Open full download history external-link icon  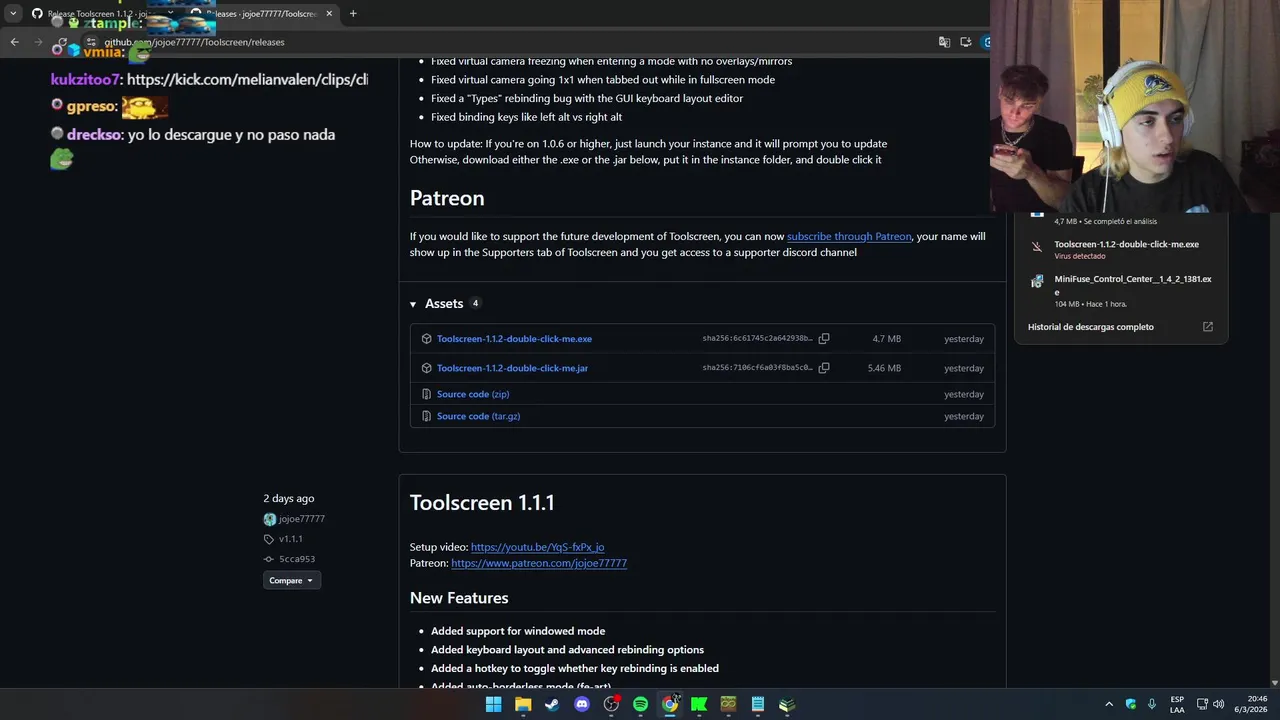pos(1207,327)
